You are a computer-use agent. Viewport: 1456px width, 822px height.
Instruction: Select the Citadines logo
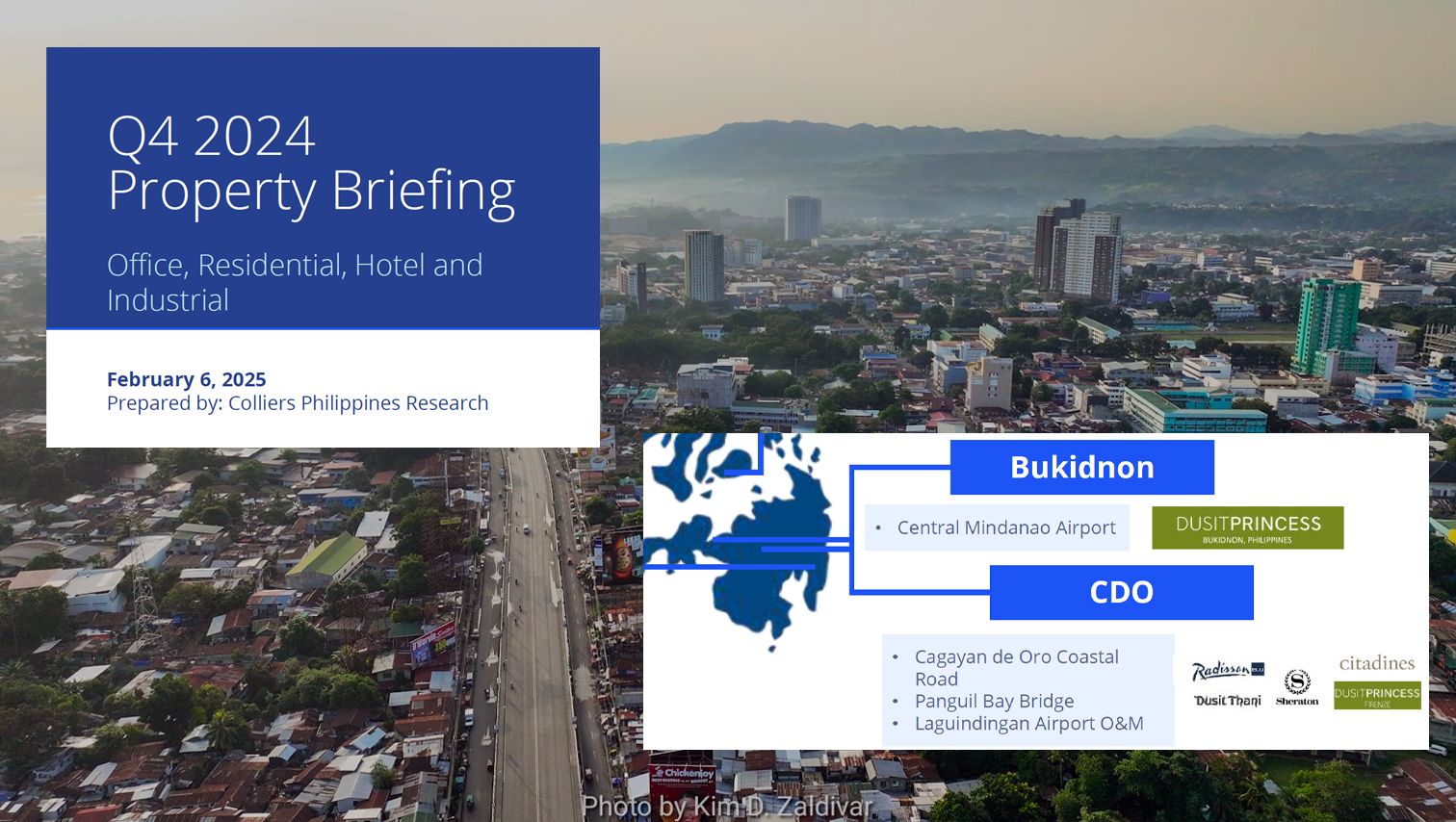coord(1377,663)
